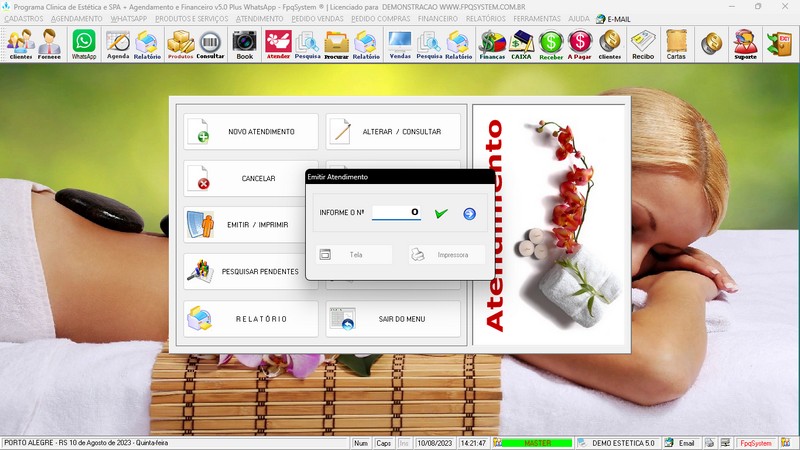Click PESQUISAR PENDENTES button

coord(245,271)
